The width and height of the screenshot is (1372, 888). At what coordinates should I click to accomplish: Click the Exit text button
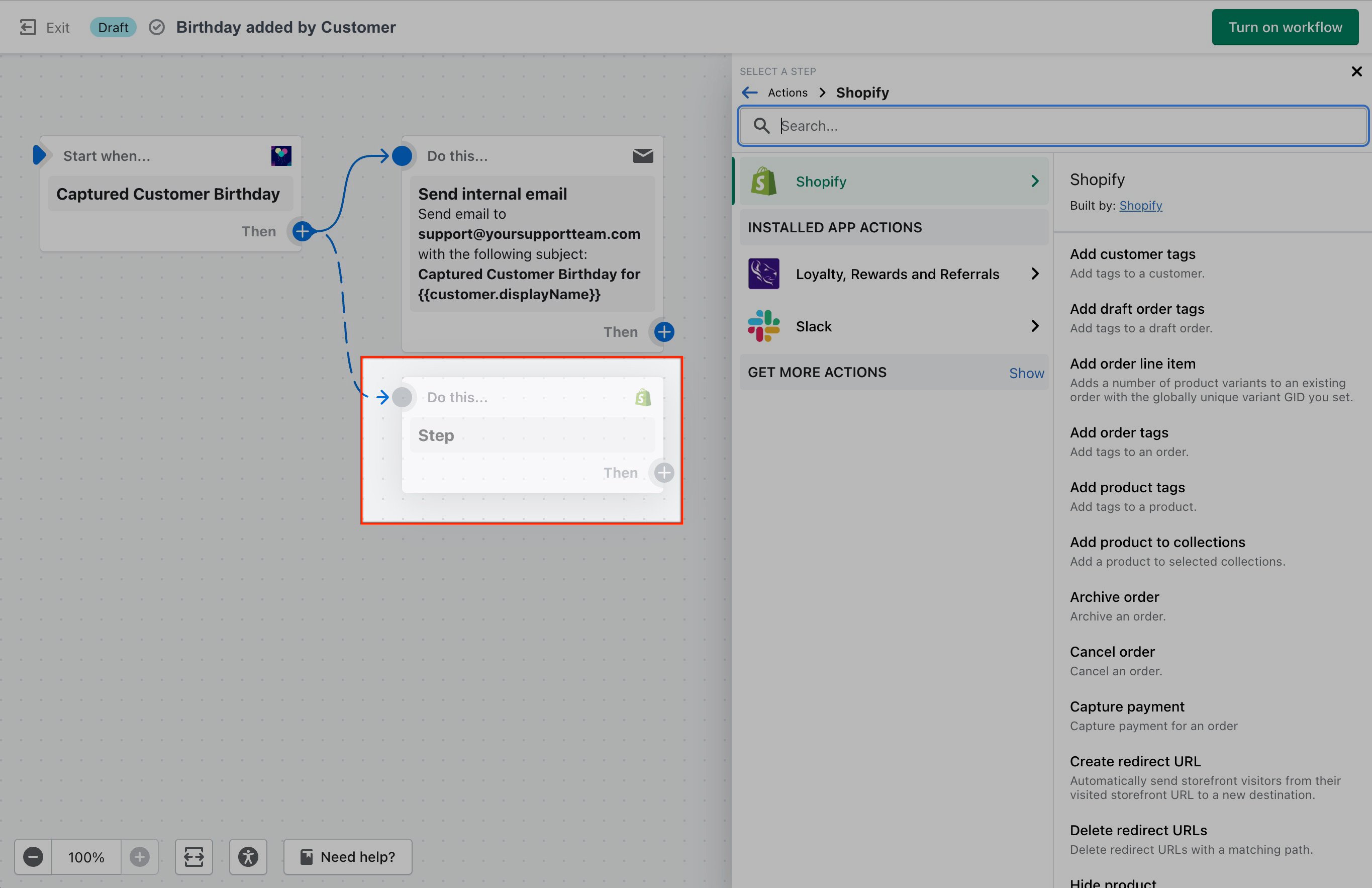(x=58, y=28)
